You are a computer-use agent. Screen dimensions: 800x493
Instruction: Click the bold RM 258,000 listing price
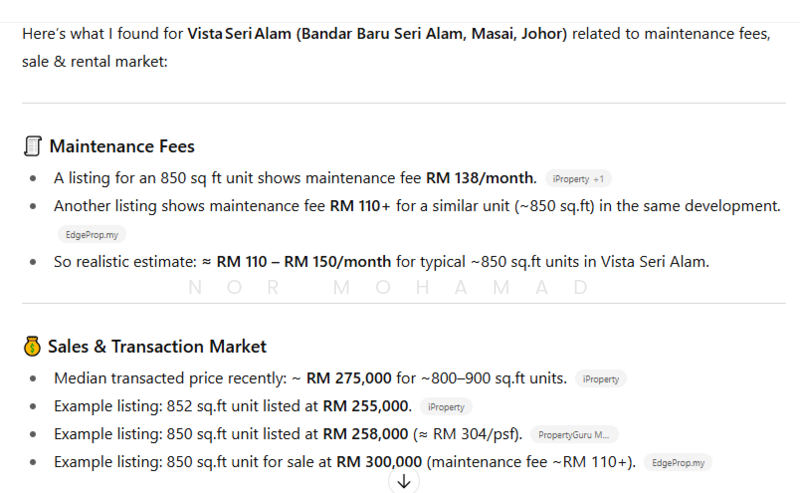365,434
